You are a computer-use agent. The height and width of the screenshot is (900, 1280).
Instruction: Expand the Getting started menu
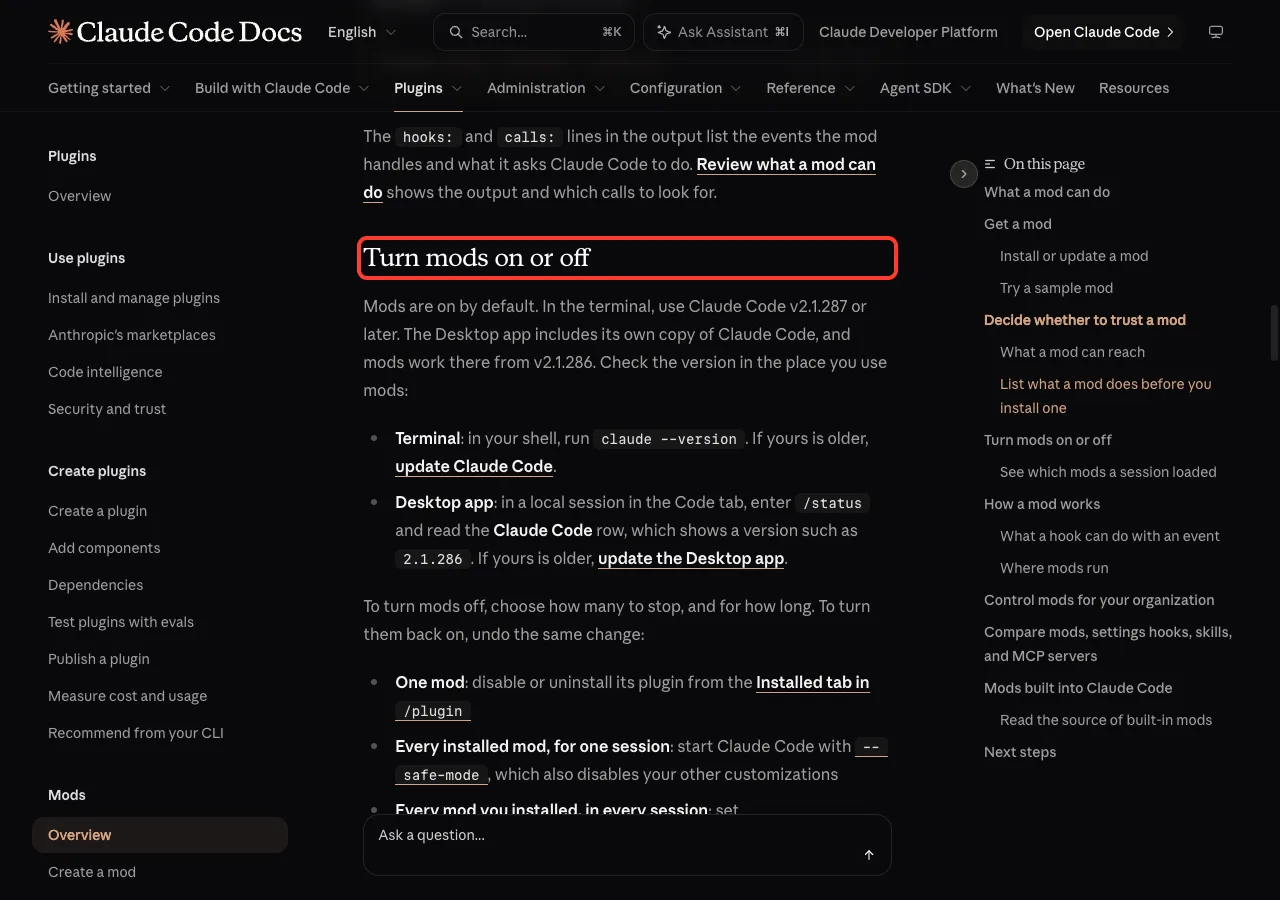pos(109,88)
